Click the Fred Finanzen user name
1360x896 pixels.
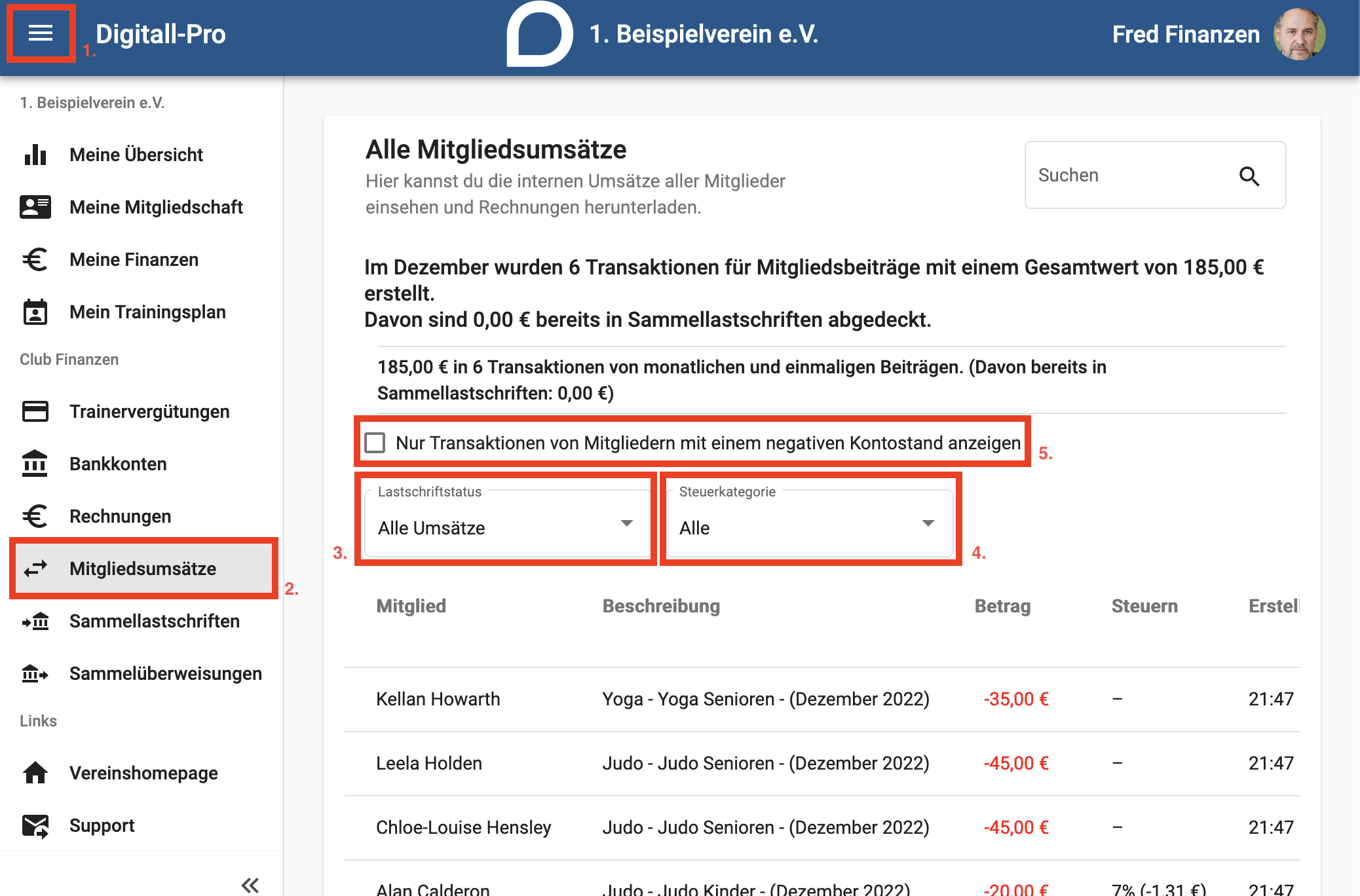pos(1186,34)
